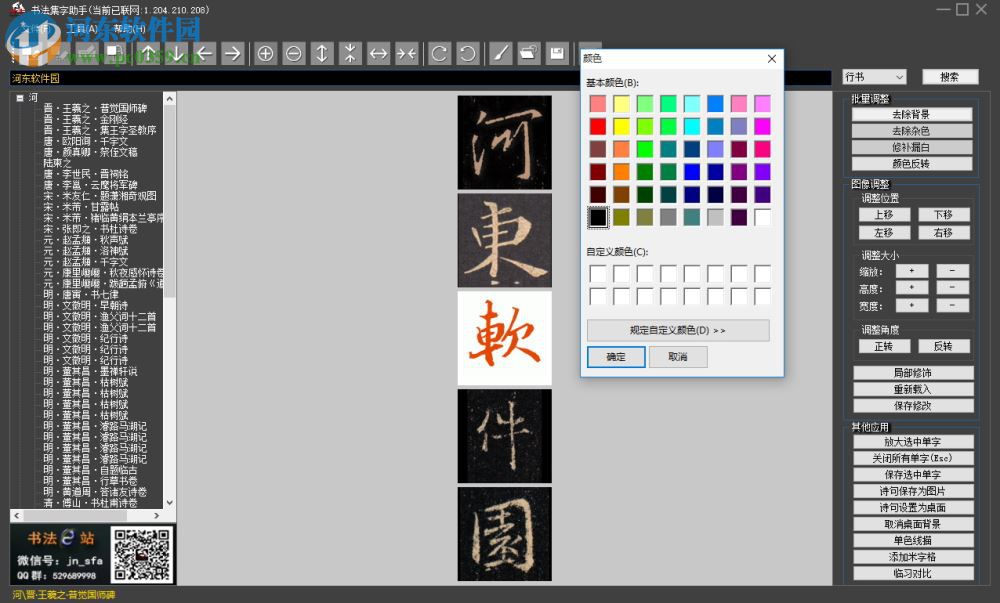Click the increase height vertical arrows icon
1000x603 pixels.
click(322, 54)
